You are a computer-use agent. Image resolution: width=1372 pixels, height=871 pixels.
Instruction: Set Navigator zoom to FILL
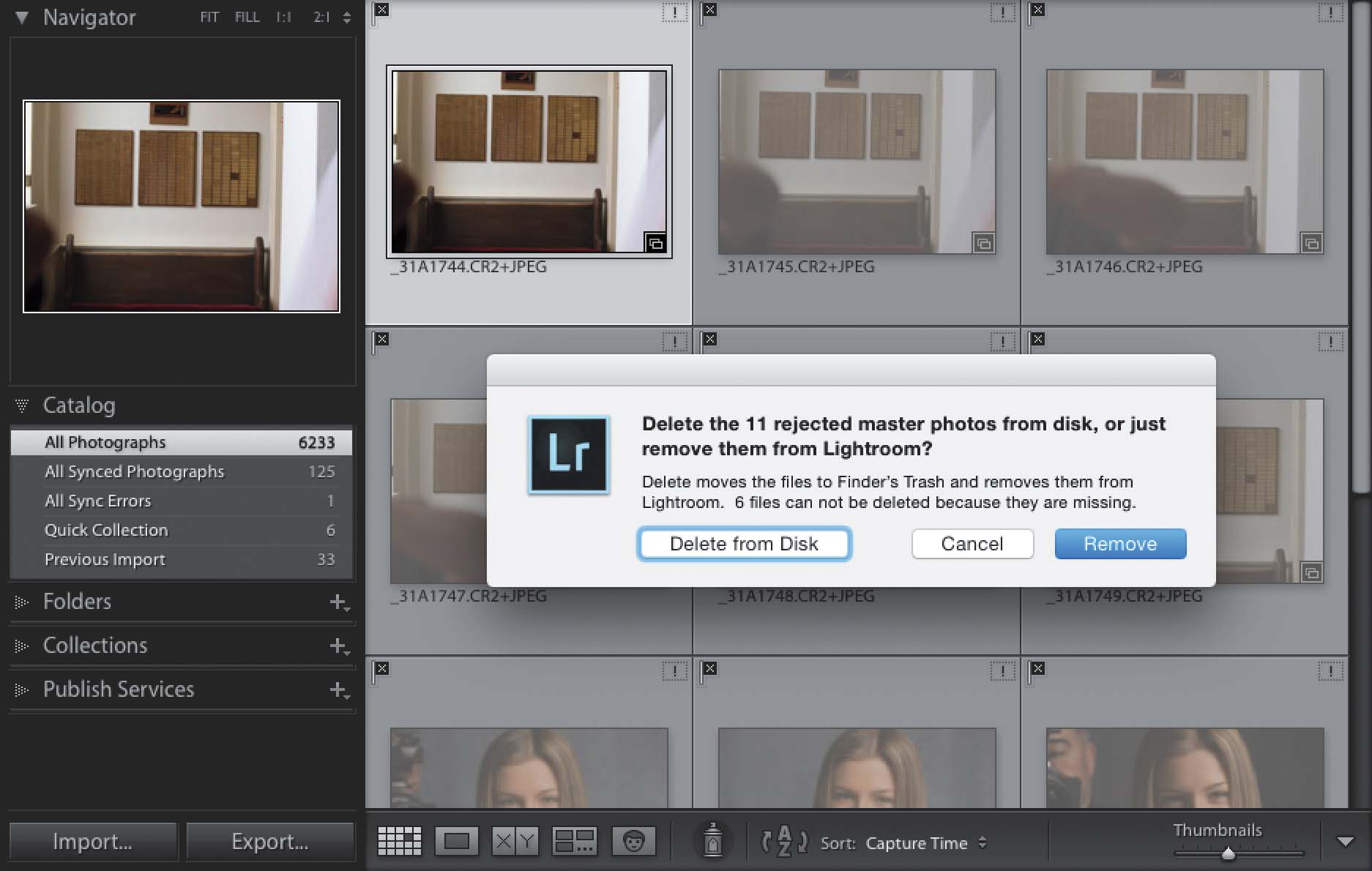point(247,17)
